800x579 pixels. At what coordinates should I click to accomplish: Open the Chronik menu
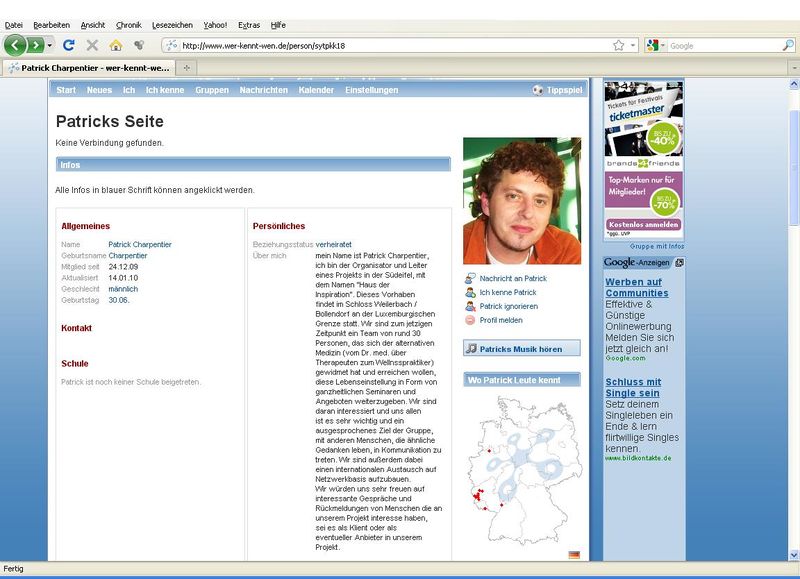[128, 24]
